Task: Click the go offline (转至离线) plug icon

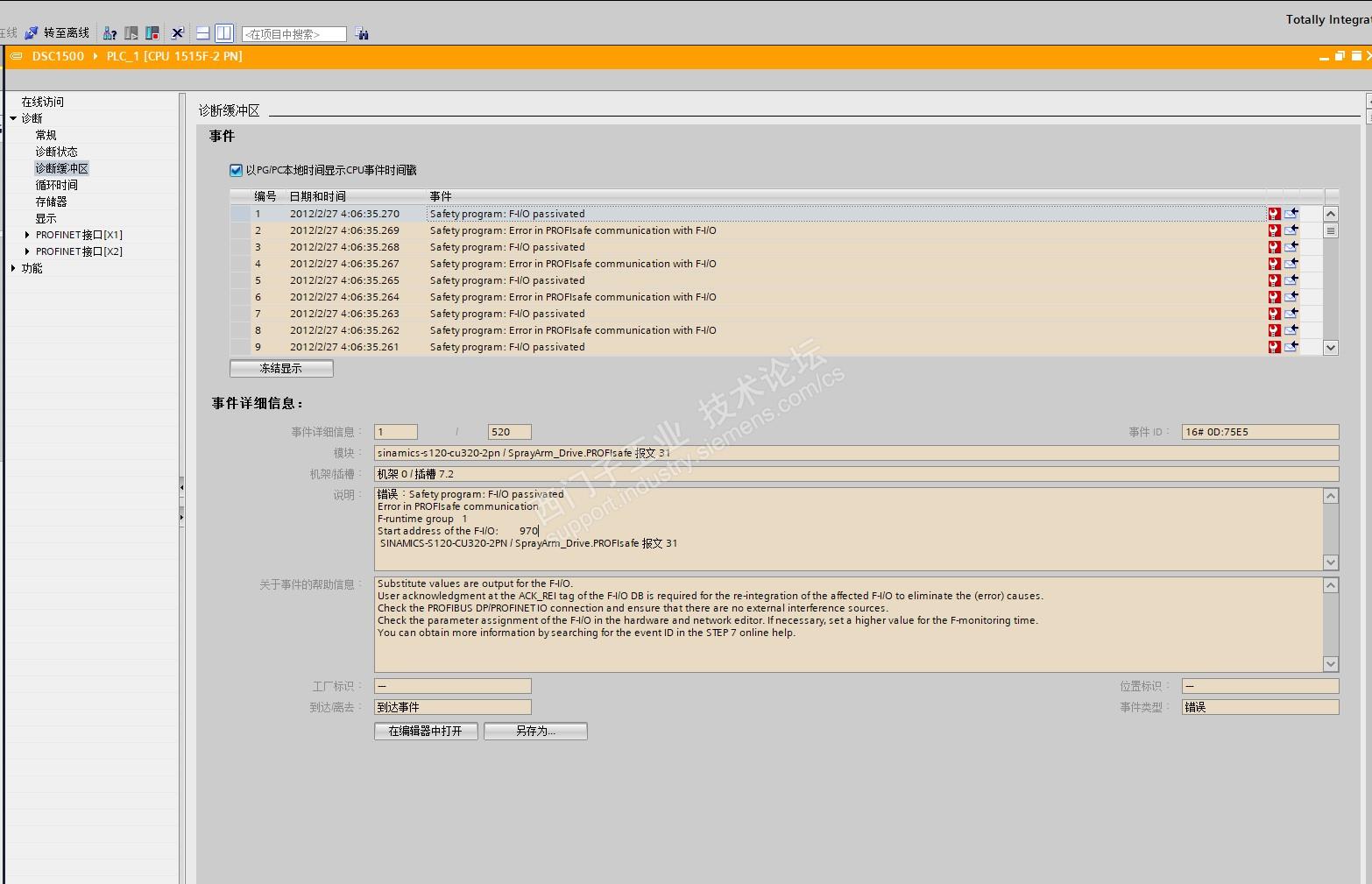Action: point(32,33)
